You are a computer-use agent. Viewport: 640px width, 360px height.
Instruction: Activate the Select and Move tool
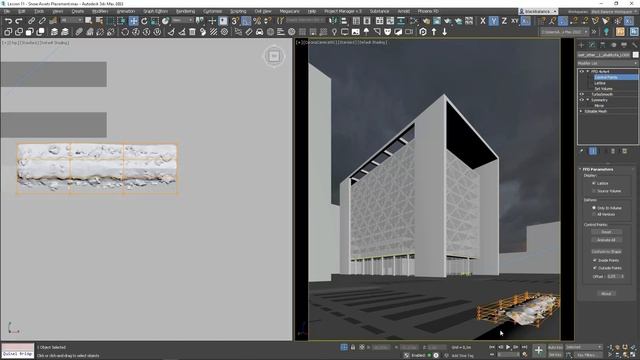pos(133,21)
